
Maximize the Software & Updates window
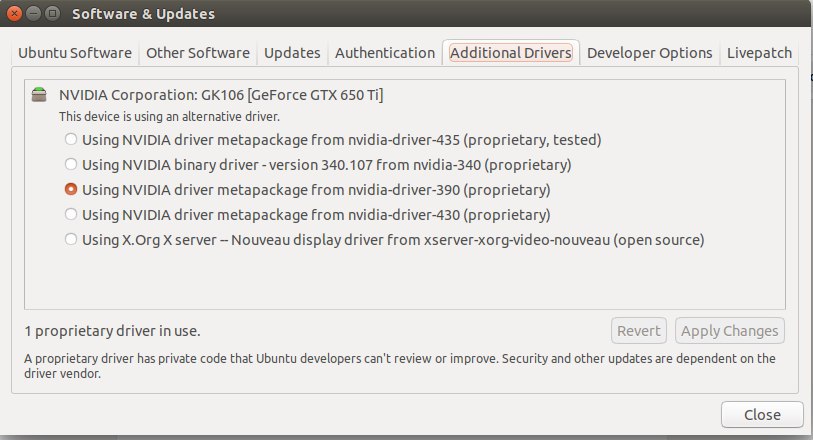52,13
